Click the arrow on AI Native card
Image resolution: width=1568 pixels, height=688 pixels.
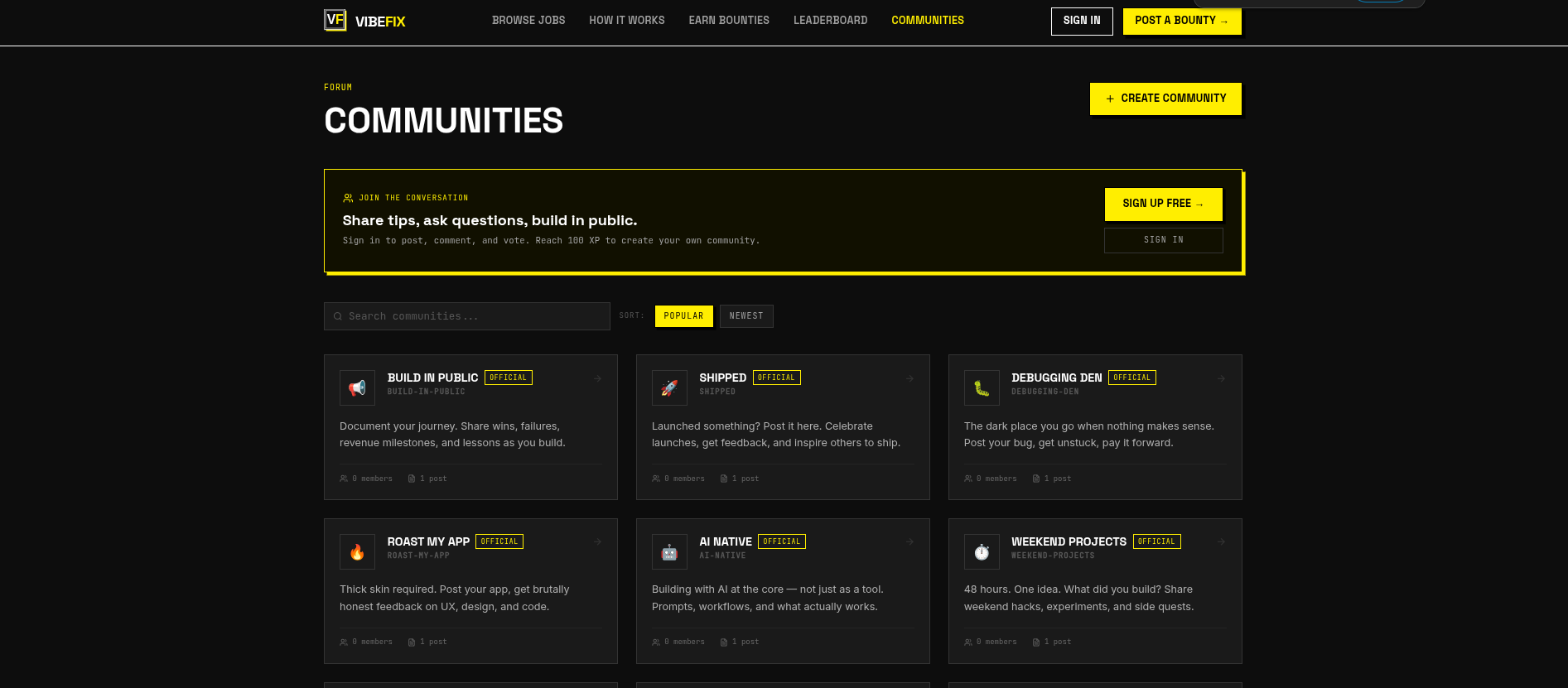[x=909, y=541]
